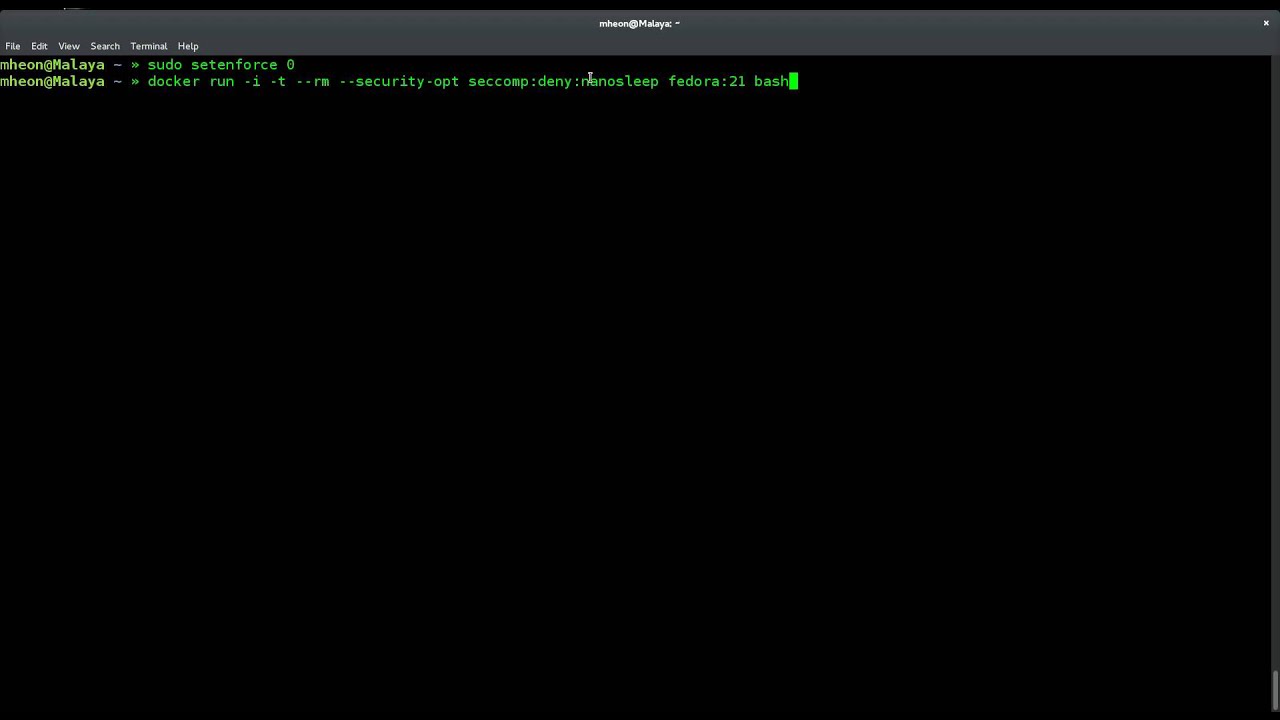The image size is (1280, 720).
Task: Open the Terminal menu
Action: pyautogui.click(x=149, y=46)
